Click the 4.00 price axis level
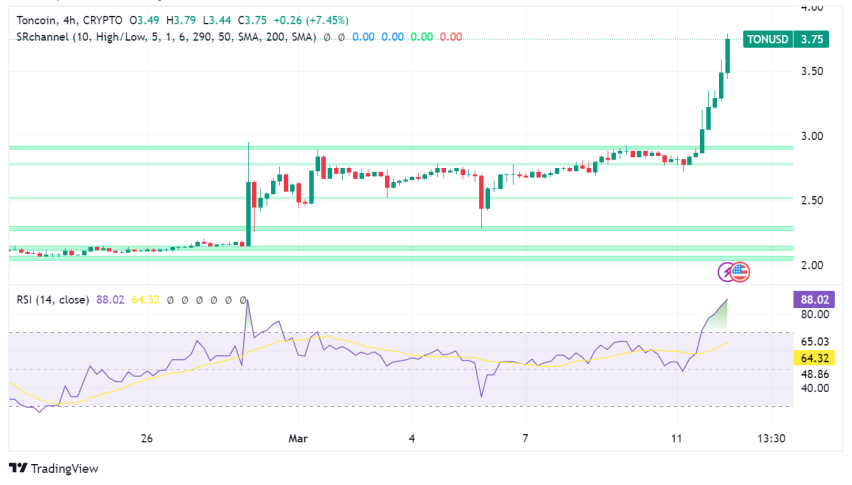Screen dimensions: 852x485 tap(811, 8)
